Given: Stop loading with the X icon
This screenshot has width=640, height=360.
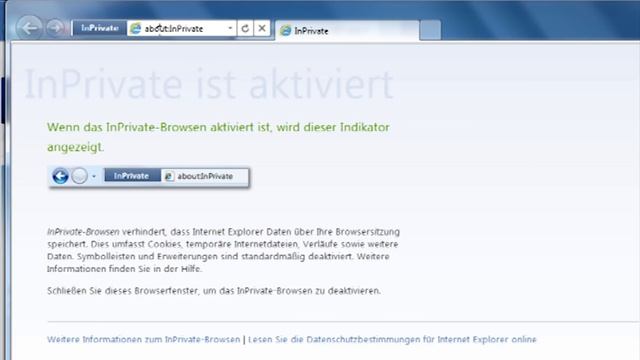Looking at the screenshot, I should click(x=262, y=28).
